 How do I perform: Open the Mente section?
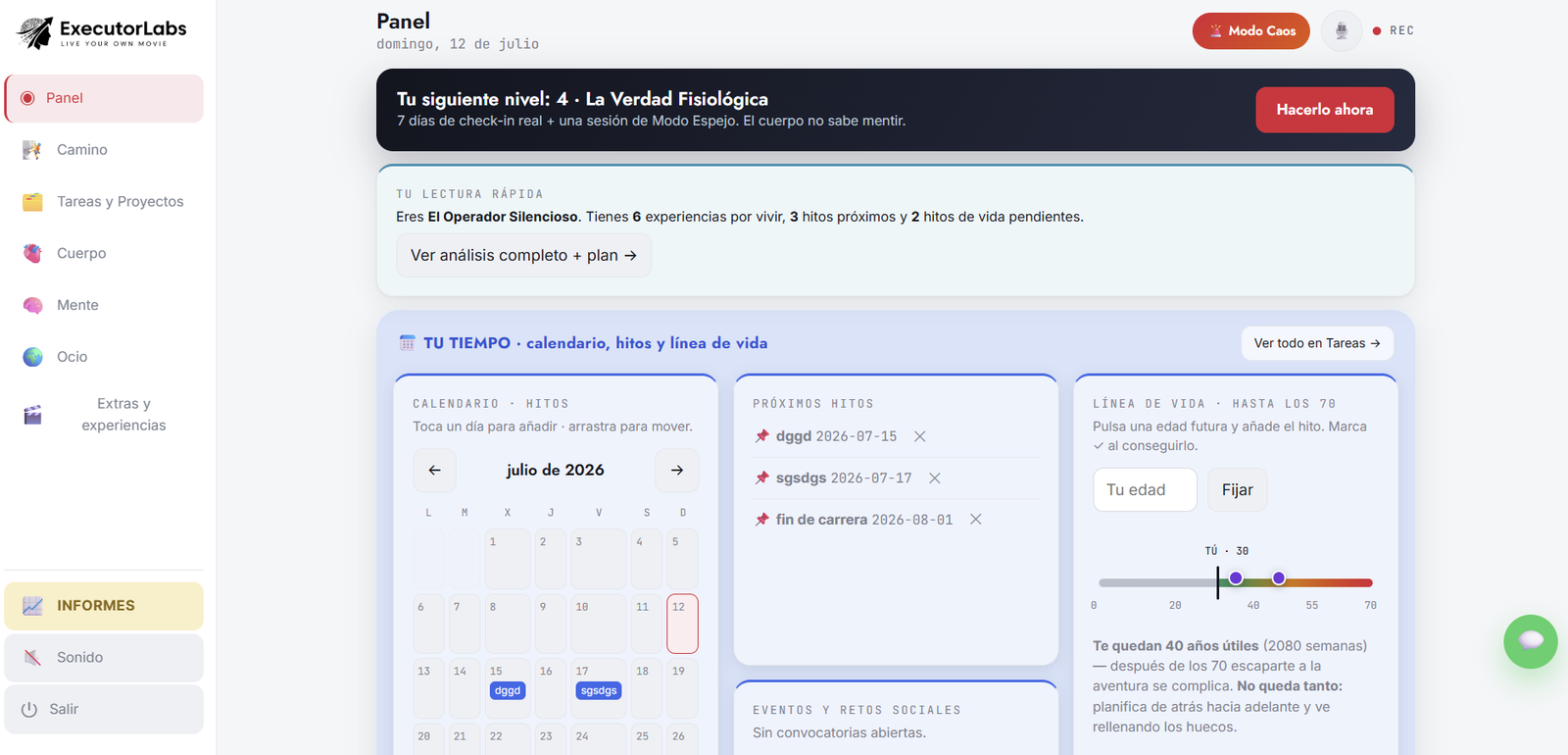pyautogui.click(x=104, y=305)
